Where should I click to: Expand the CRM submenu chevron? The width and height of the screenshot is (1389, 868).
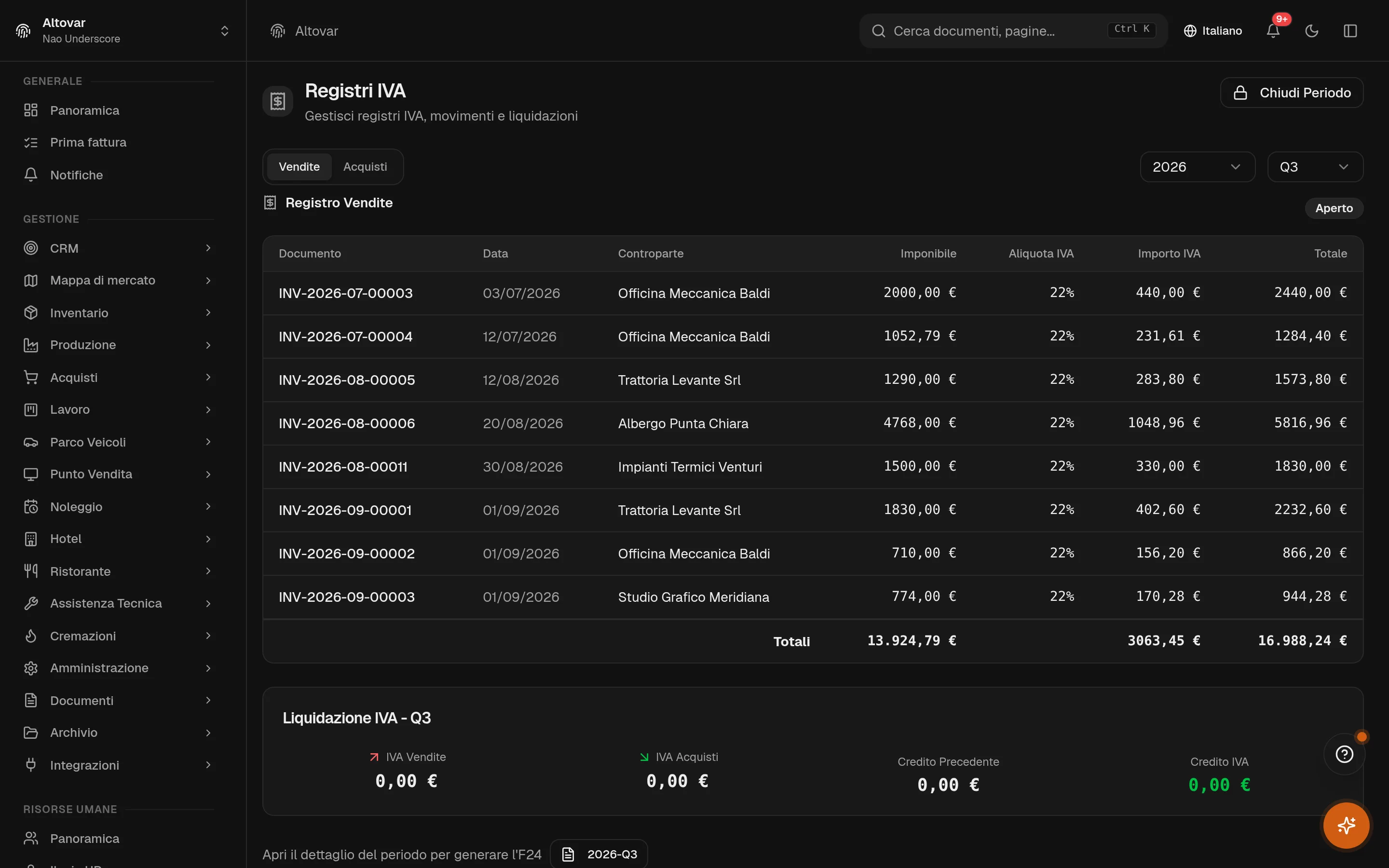(208, 248)
